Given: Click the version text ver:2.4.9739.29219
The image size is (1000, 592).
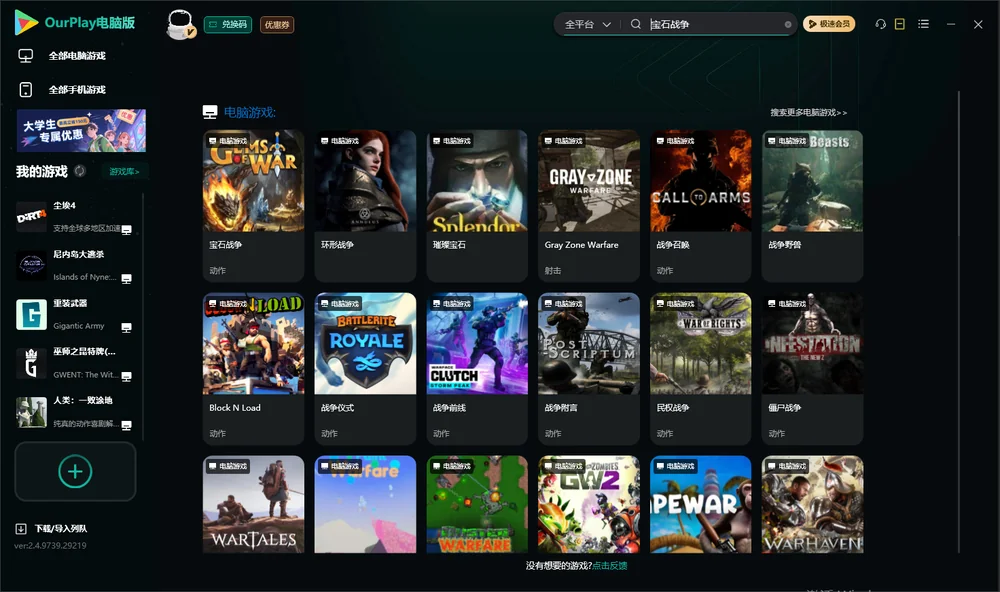Looking at the screenshot, I should coord(50,546).
